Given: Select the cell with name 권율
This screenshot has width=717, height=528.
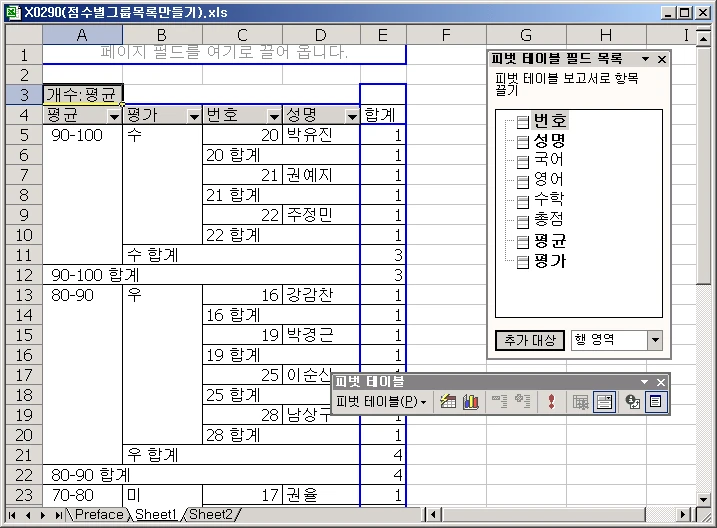Looking at the screenshot, I should point(321,495).
